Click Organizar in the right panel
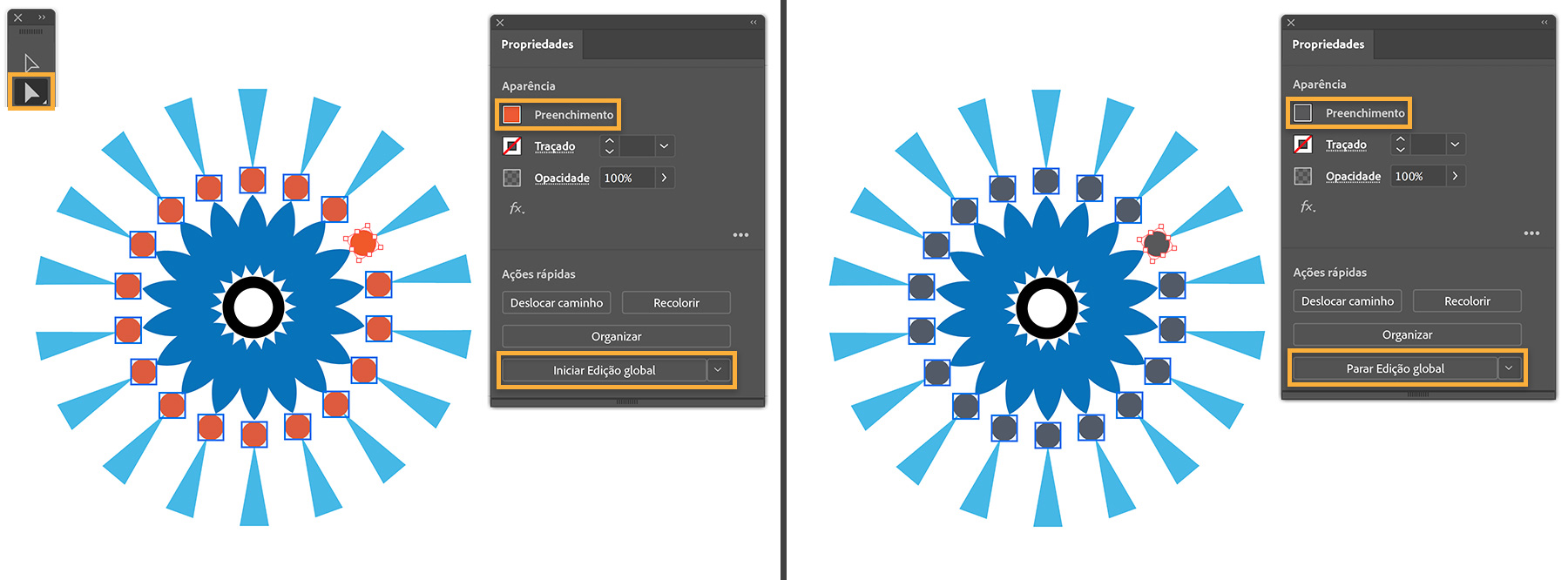 point(1407,334)
